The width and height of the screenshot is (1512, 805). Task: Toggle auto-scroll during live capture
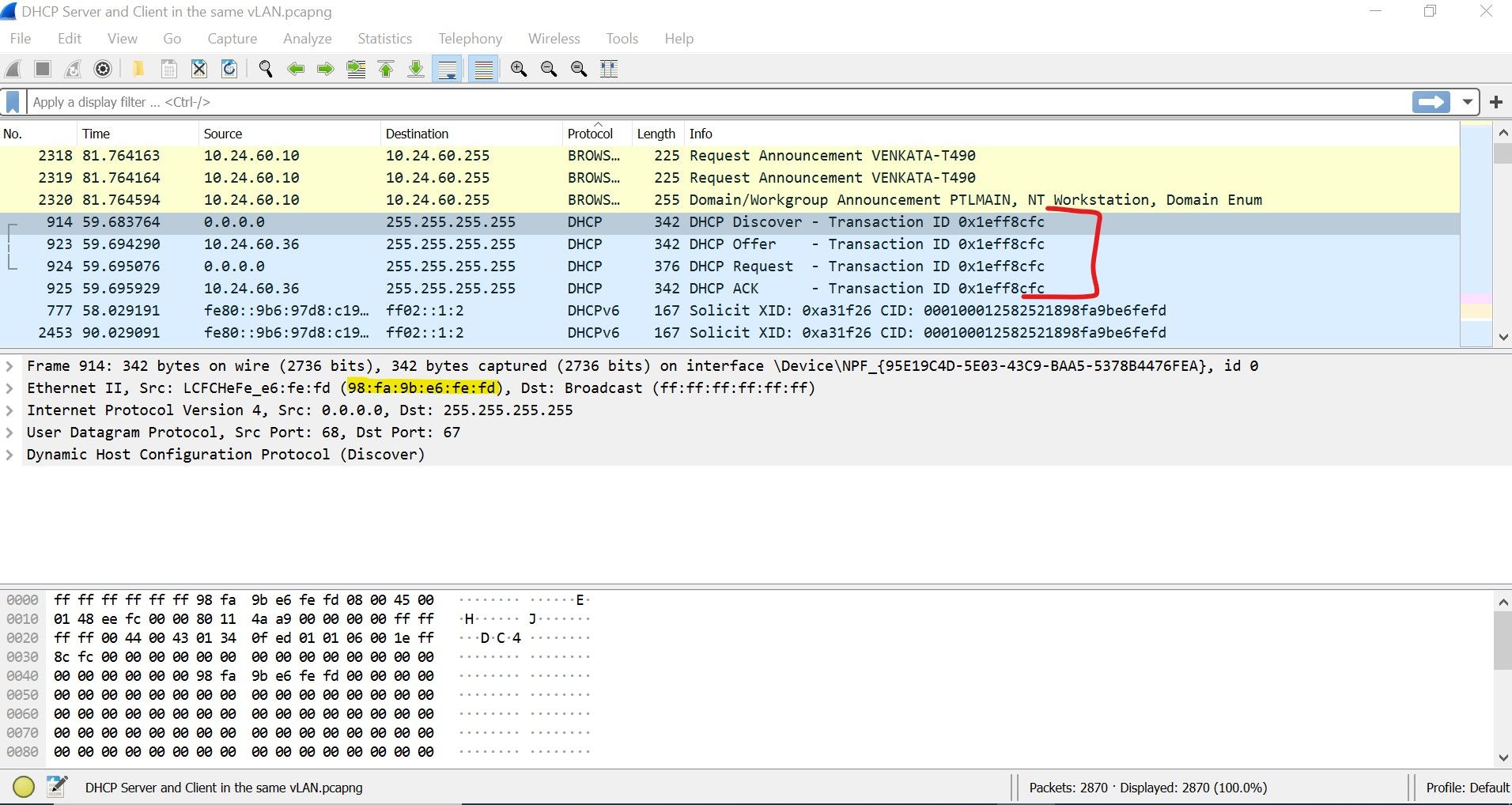tap(448, 69)
